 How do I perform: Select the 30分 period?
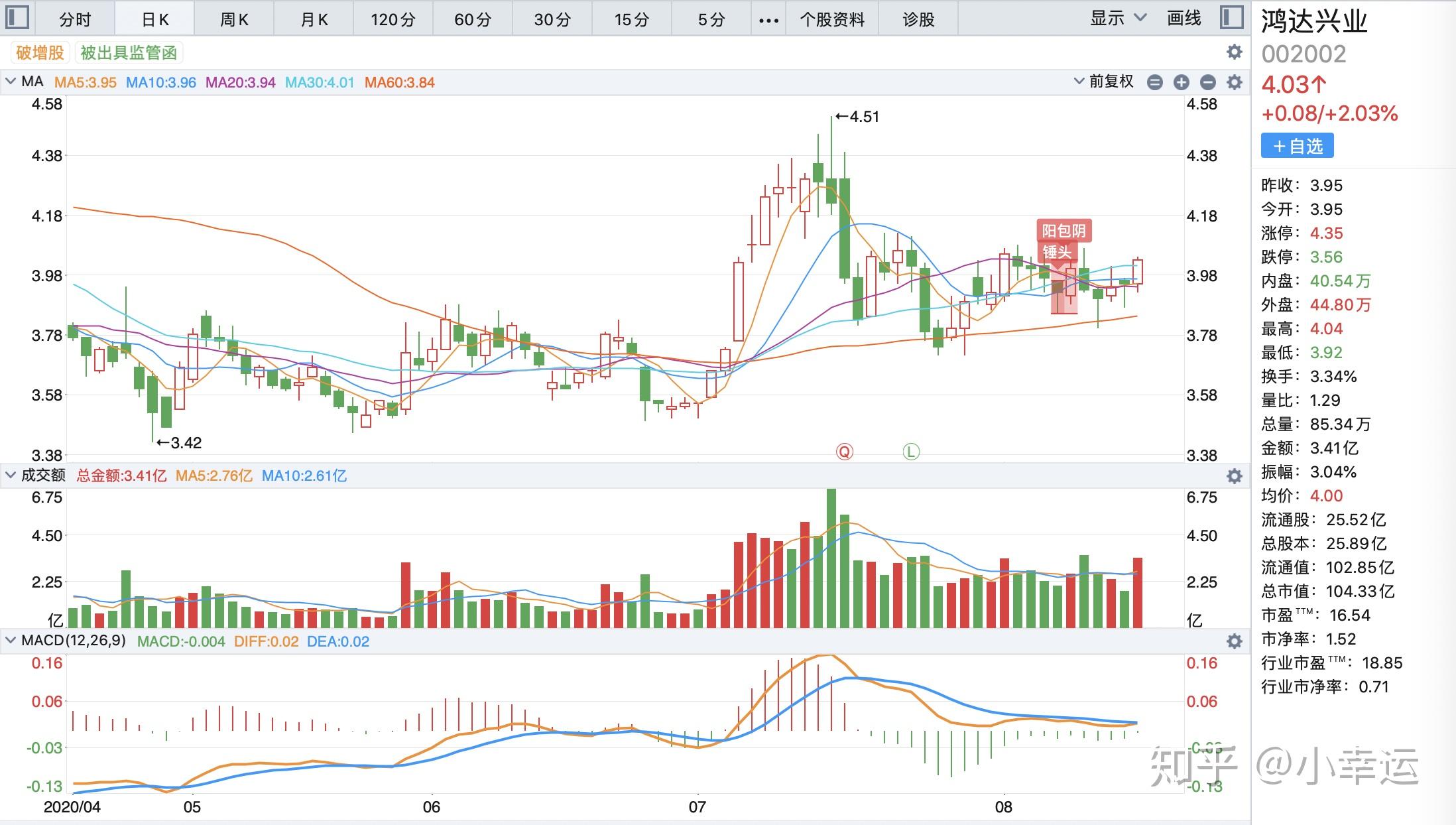pyautogui.click(x=552, y=19)
